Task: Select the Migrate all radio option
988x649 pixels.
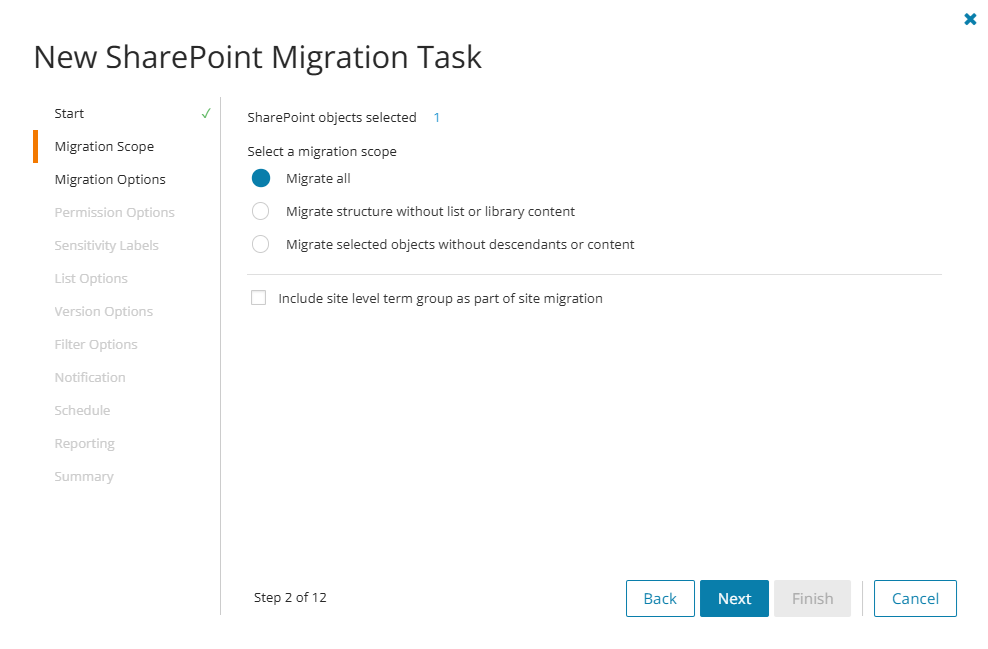Action: tap(261, 178)
